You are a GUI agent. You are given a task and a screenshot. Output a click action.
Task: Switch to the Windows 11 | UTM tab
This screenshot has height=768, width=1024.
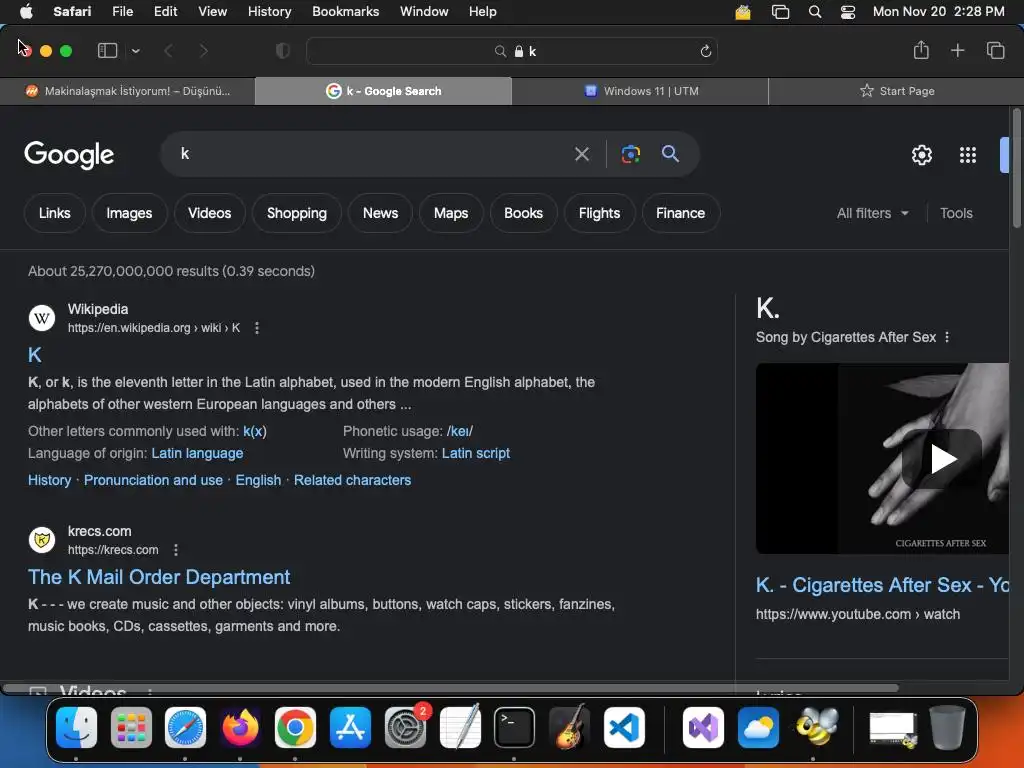pos(640,91)
